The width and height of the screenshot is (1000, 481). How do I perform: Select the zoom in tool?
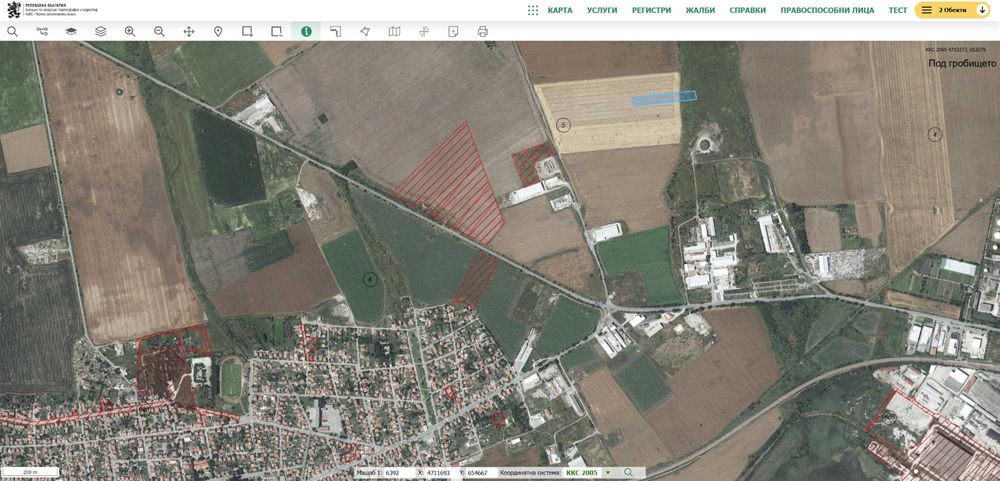(x=130, y=31)
